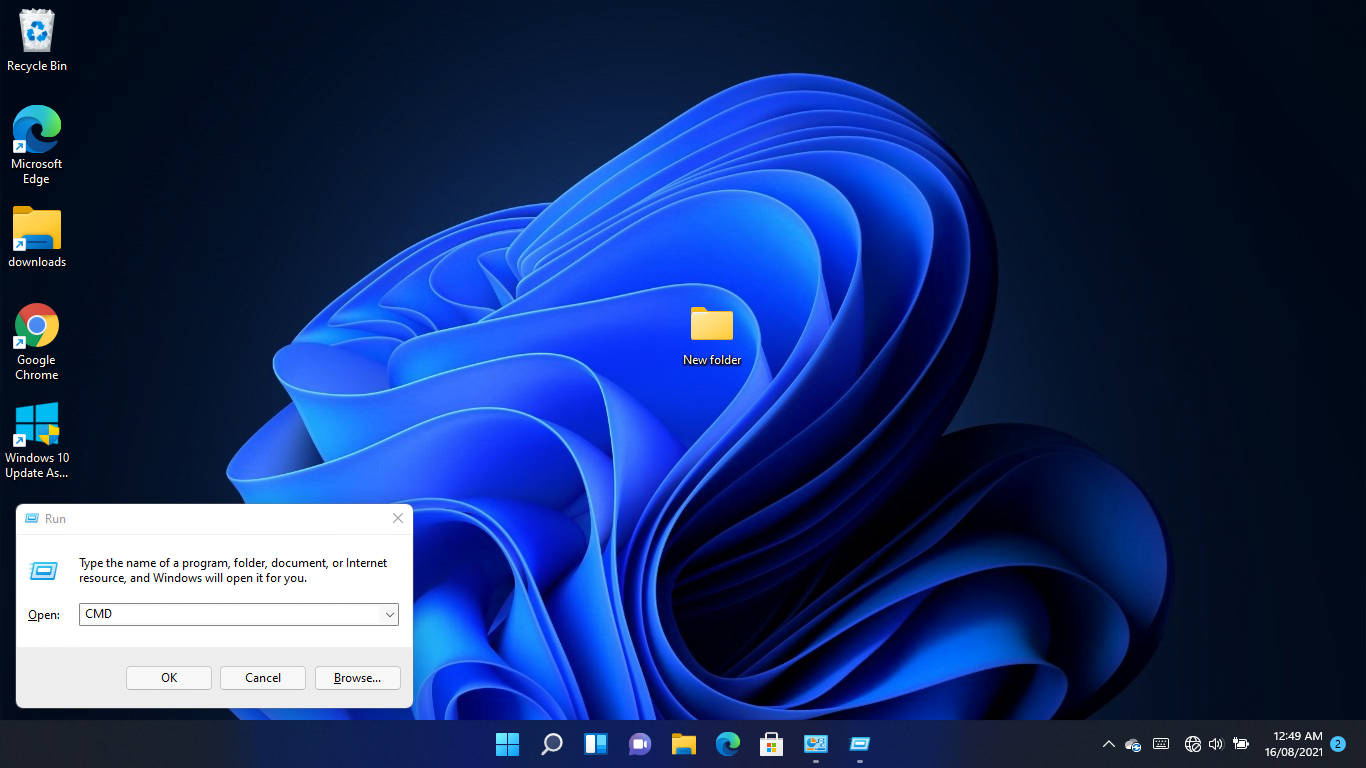Open Windows Search from the taskbar
1366x768 pixels.
pos(551,744)
